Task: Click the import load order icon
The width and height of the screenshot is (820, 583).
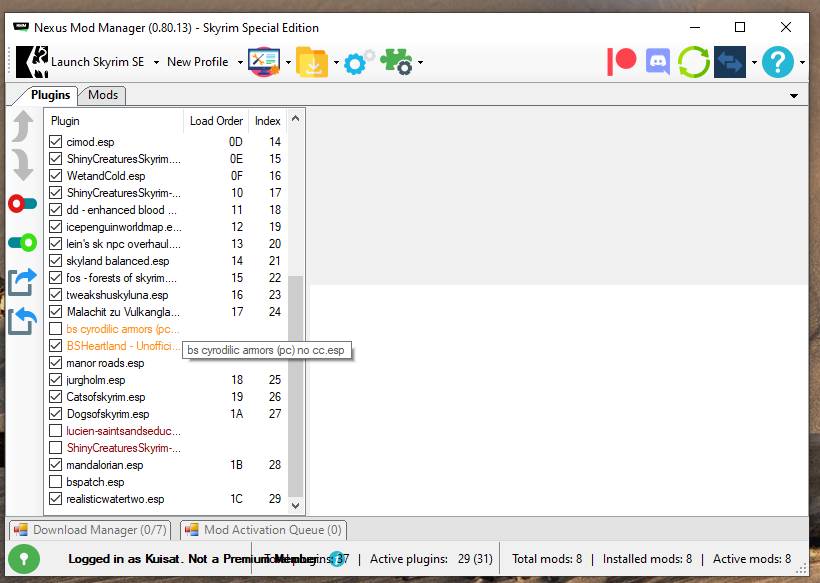Action: tap(22, 321)
